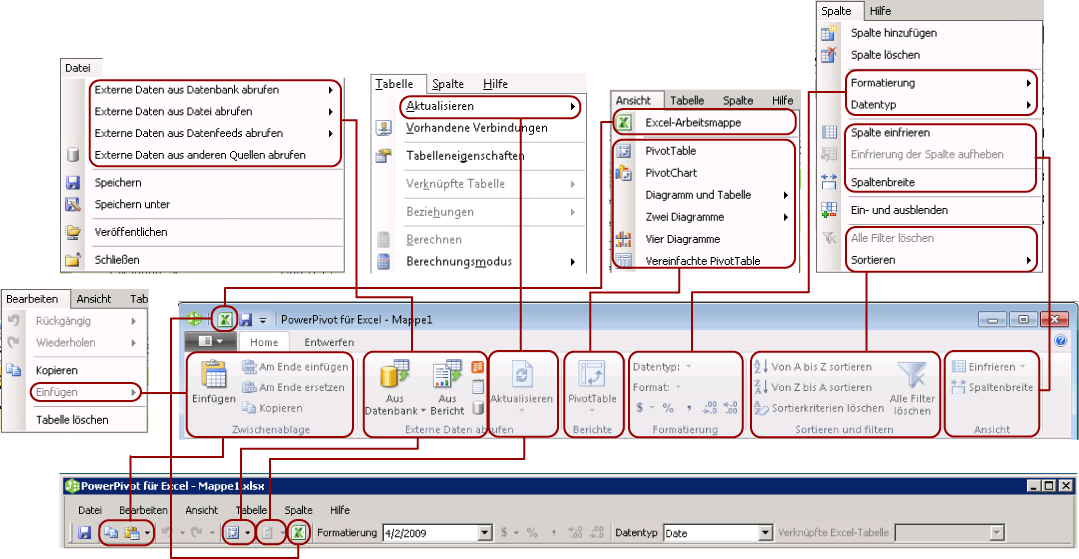The height and width of the screenshot is (559, 1079).
Task: Open the PivotTable dropdown arrow in the classic toolbar
Action: [x=246, y=534]
